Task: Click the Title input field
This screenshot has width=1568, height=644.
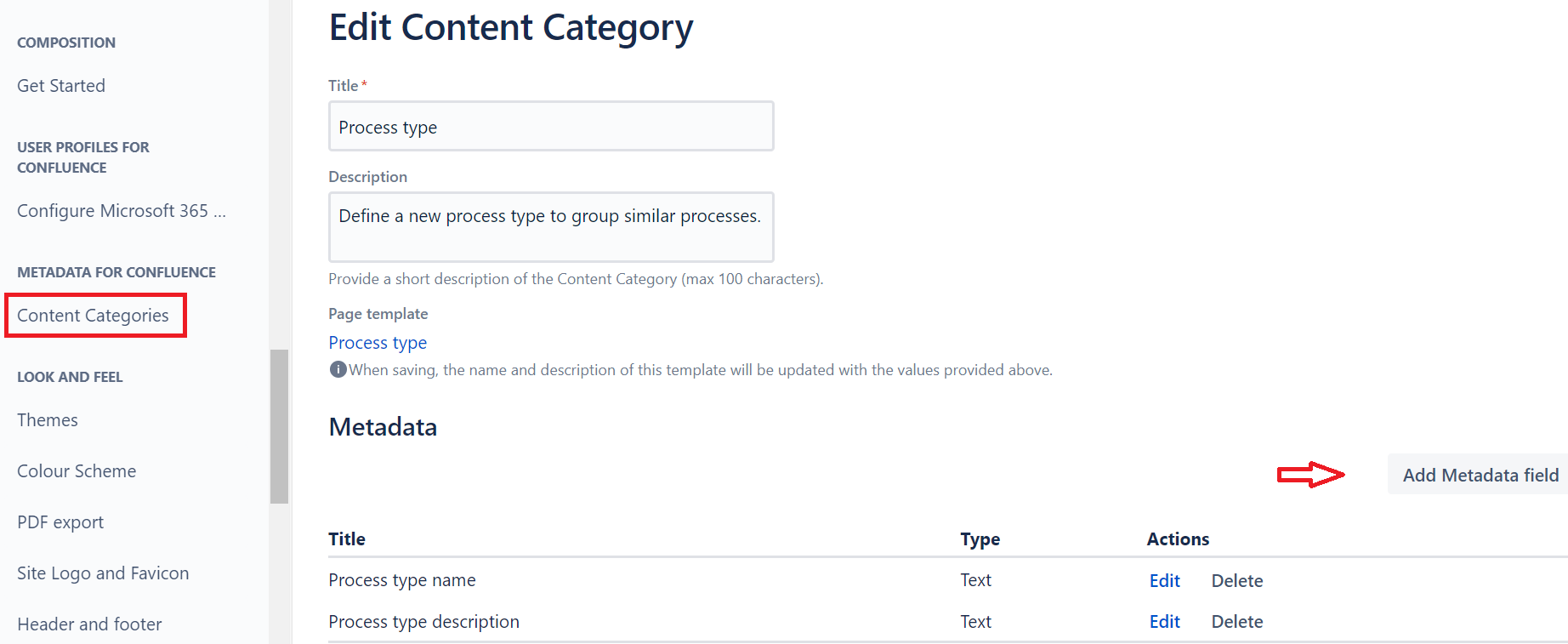Action: [551, 127]
